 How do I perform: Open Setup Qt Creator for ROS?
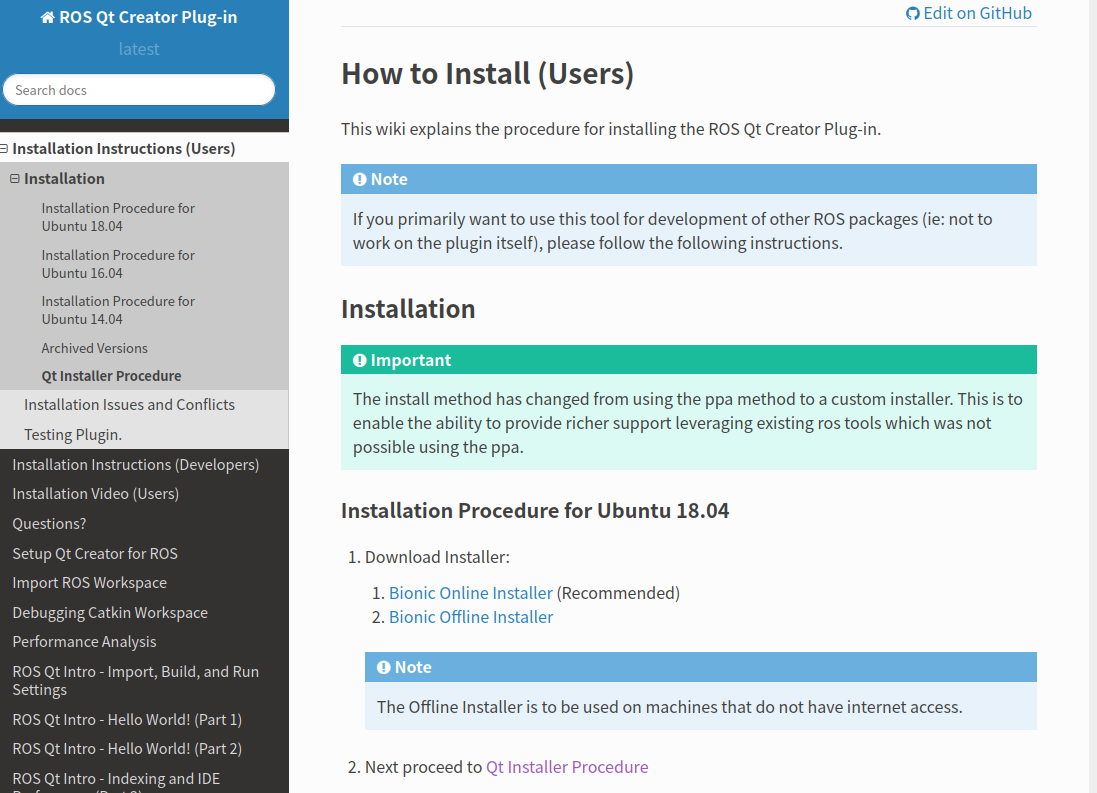(x=94, y=554)
